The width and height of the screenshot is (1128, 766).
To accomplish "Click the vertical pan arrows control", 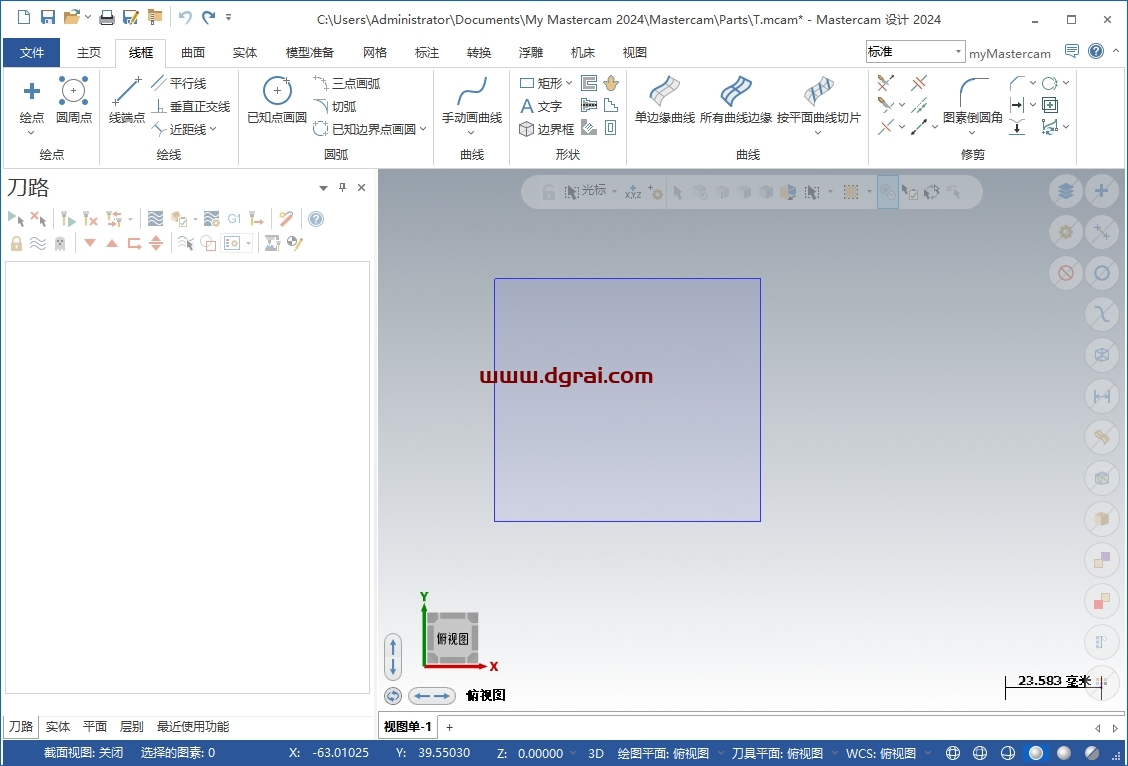I will coord(393,657).
